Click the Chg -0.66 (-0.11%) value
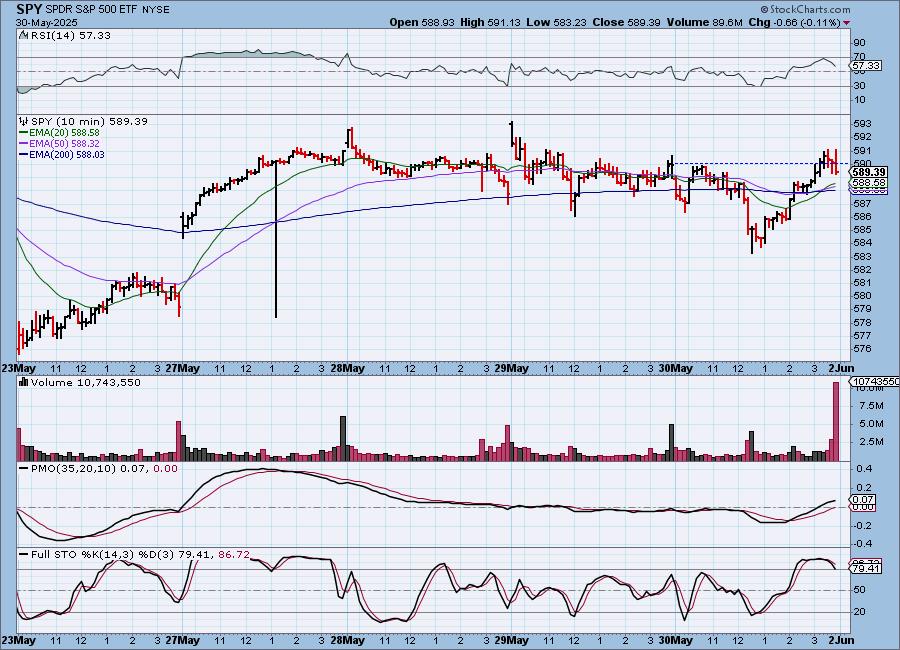900x650 pixels. pyautogui.click(x=795, y=22)
